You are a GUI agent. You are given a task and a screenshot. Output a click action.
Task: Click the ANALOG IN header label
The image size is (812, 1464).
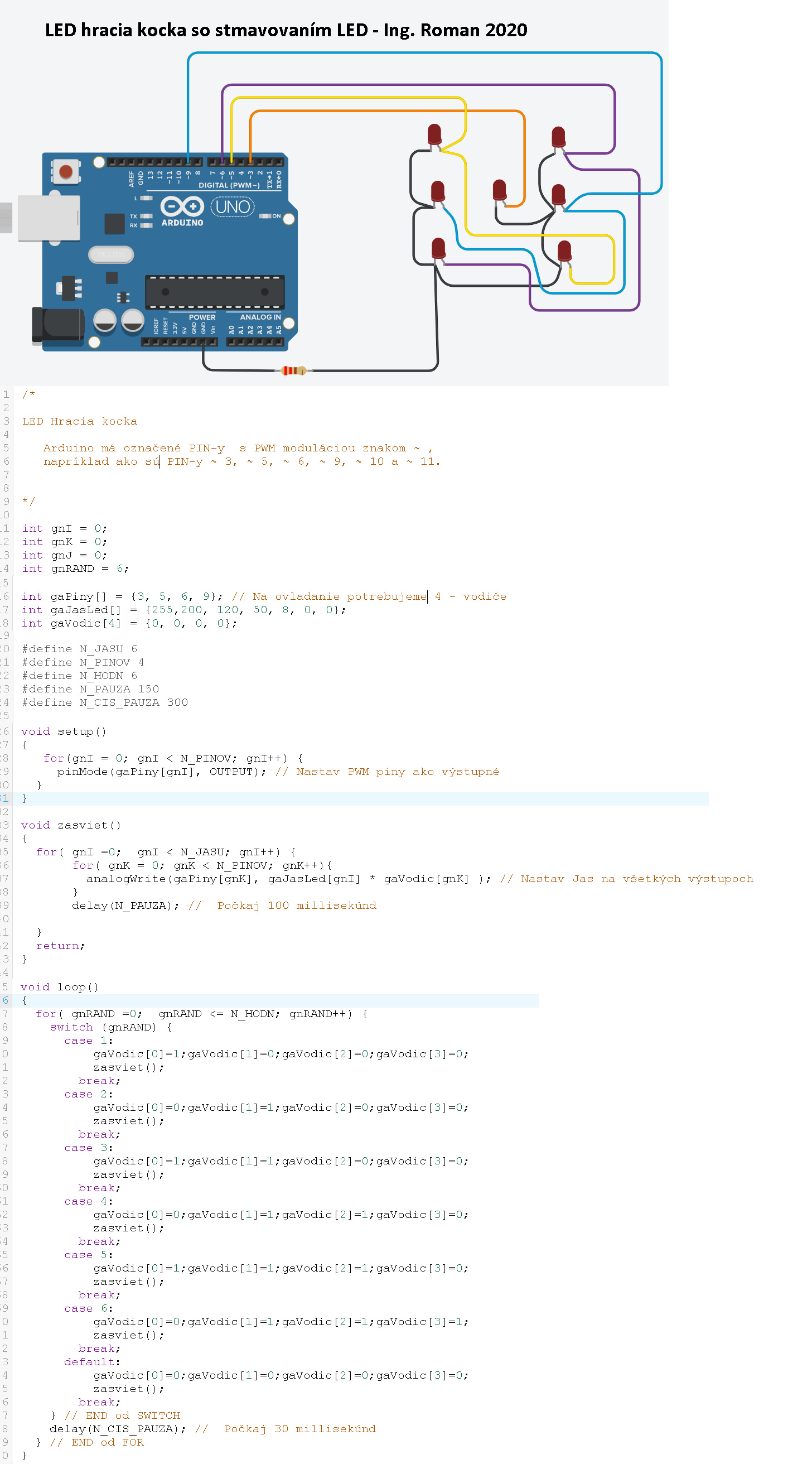tap(260, 317)
